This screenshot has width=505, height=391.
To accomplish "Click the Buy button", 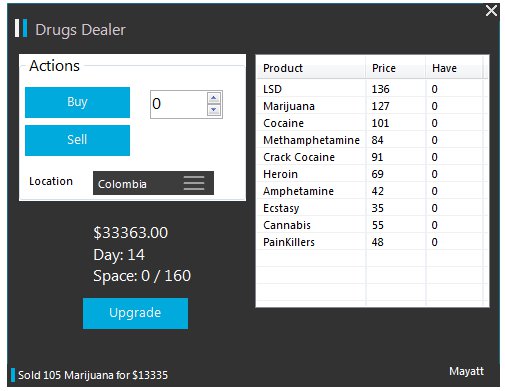I will (77, 102).
